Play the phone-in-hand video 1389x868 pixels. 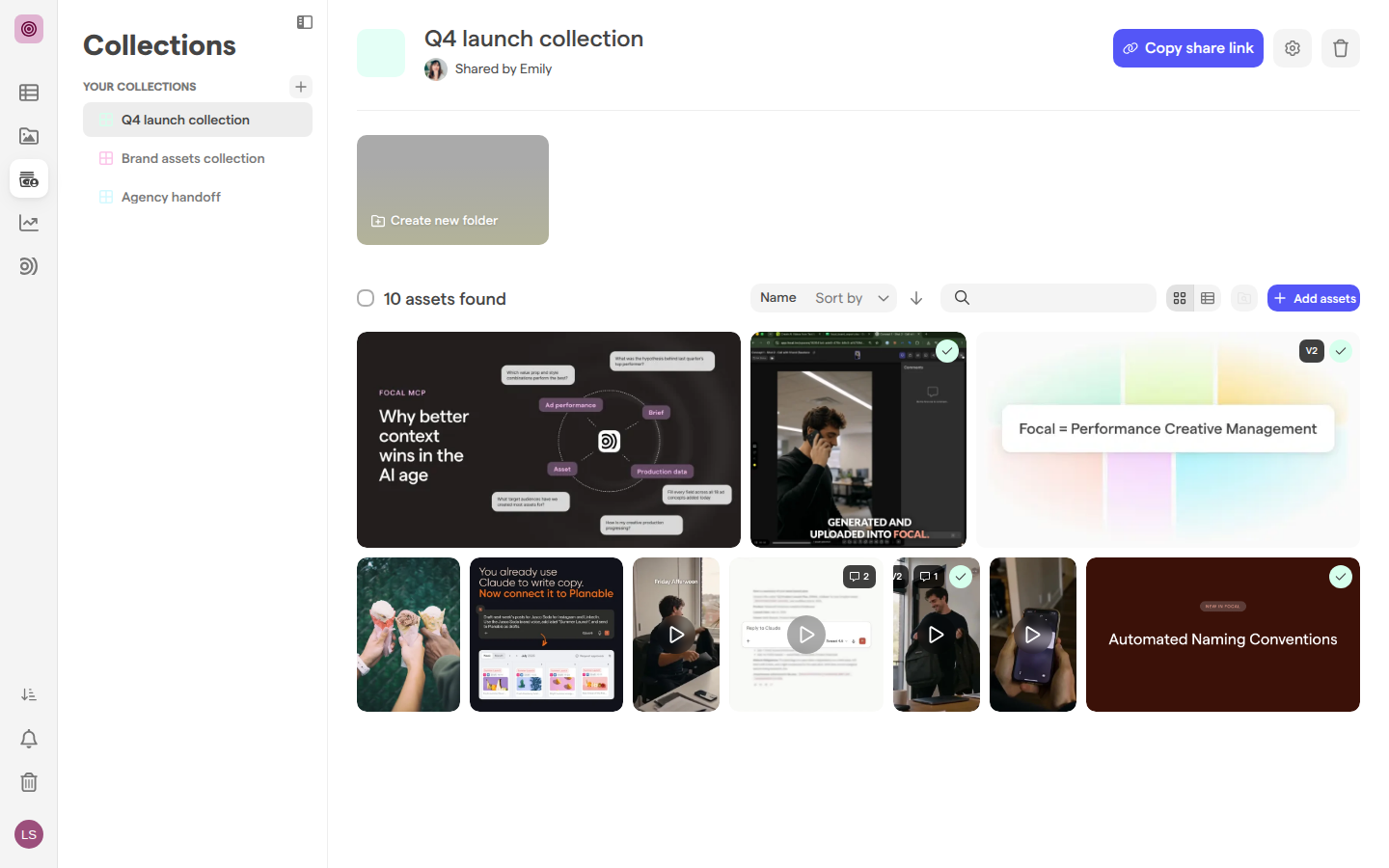coord(1033,635)
